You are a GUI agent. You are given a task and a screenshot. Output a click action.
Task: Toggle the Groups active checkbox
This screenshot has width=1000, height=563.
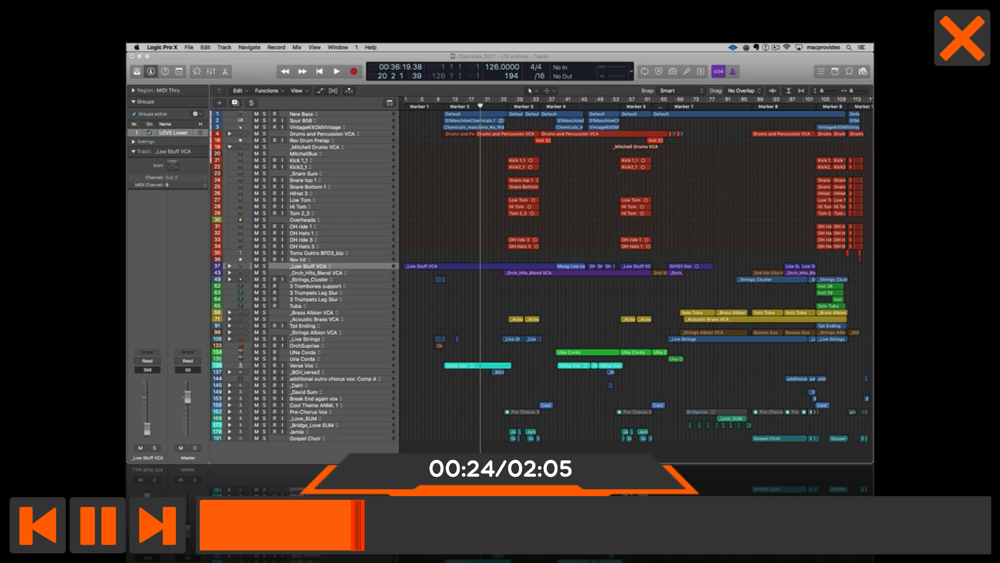point(135,114)
